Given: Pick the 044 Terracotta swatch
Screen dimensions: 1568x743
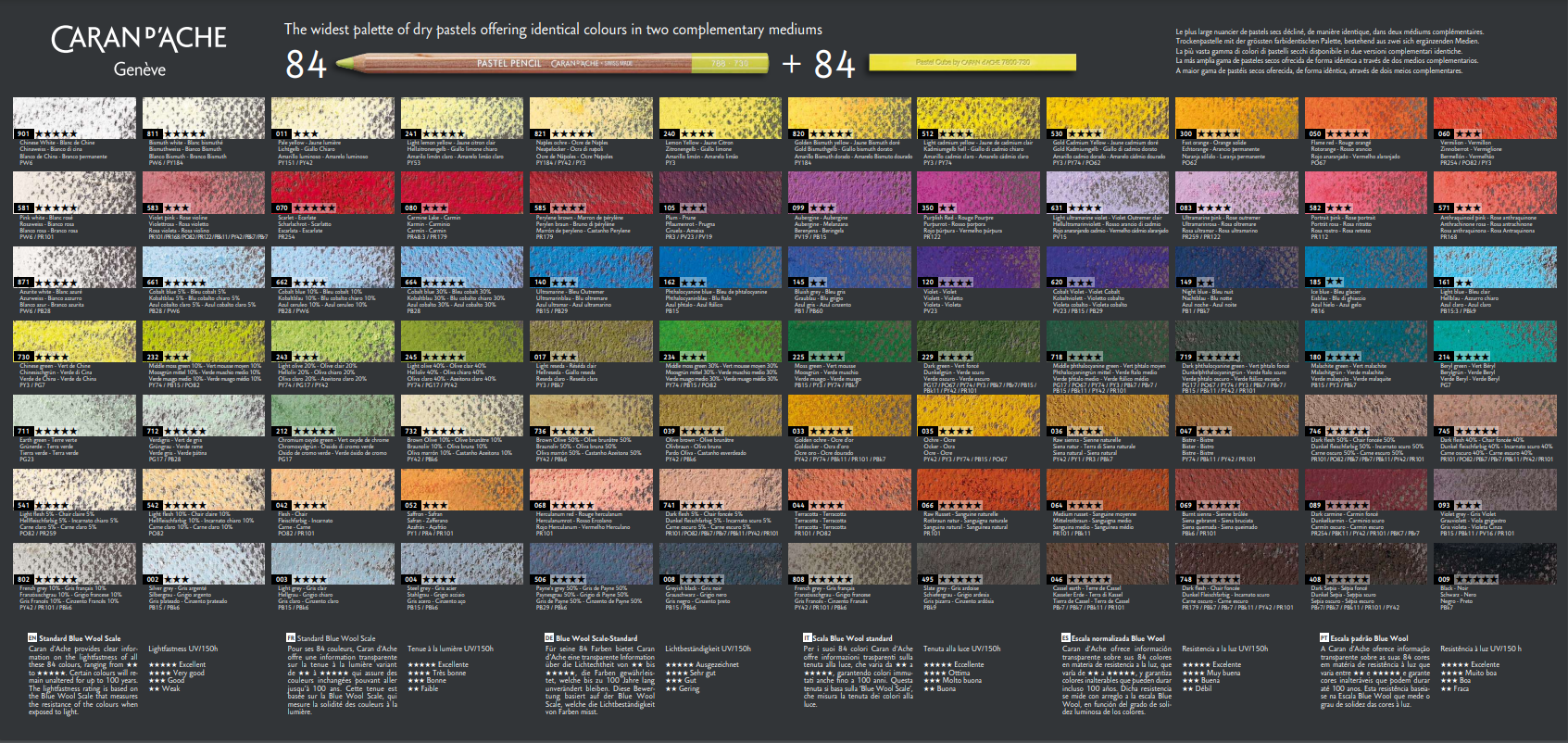Looking at the screenshot, I should pos(849,489).
